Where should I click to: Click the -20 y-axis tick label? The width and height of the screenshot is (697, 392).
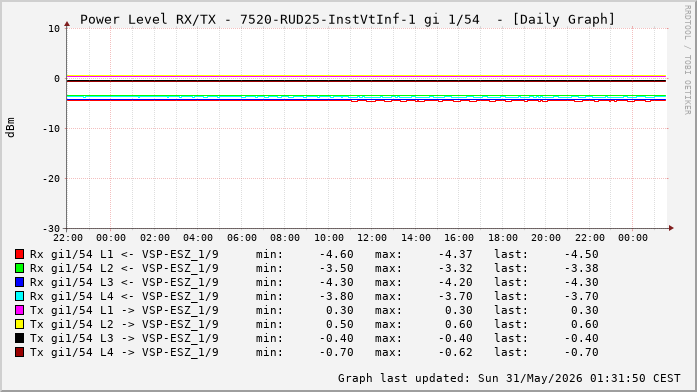pos(51,179)
